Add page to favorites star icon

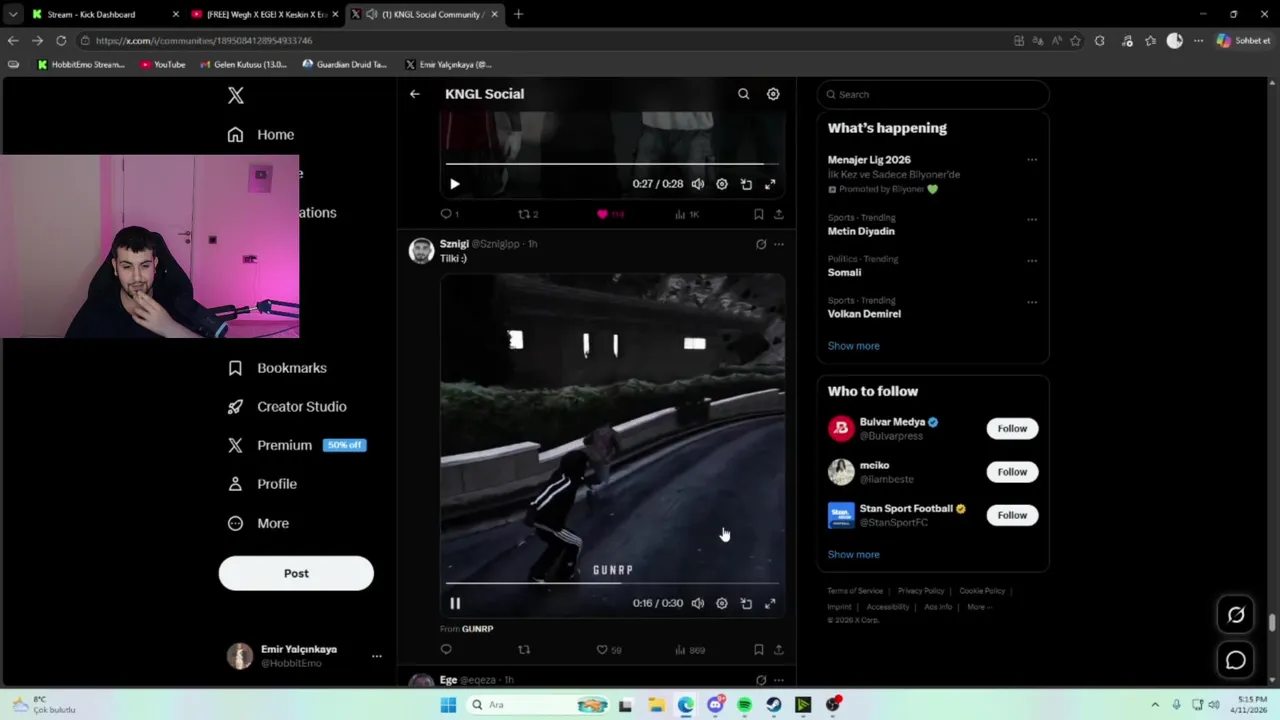(x=1075, y=40)
